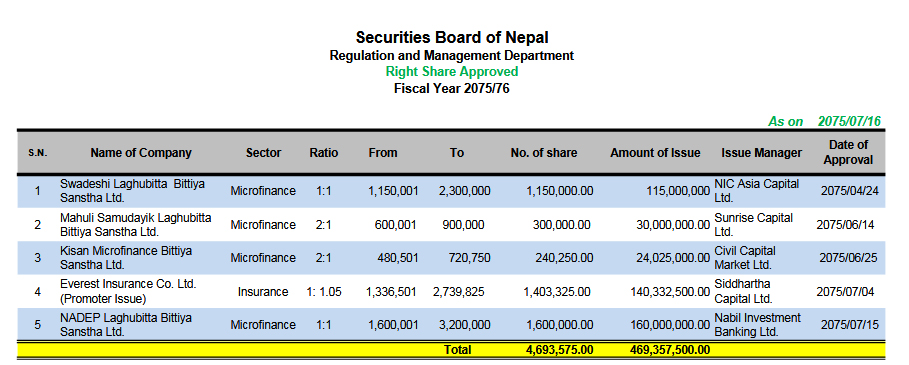Click the From value '1,150,001'

pos(393,191)
